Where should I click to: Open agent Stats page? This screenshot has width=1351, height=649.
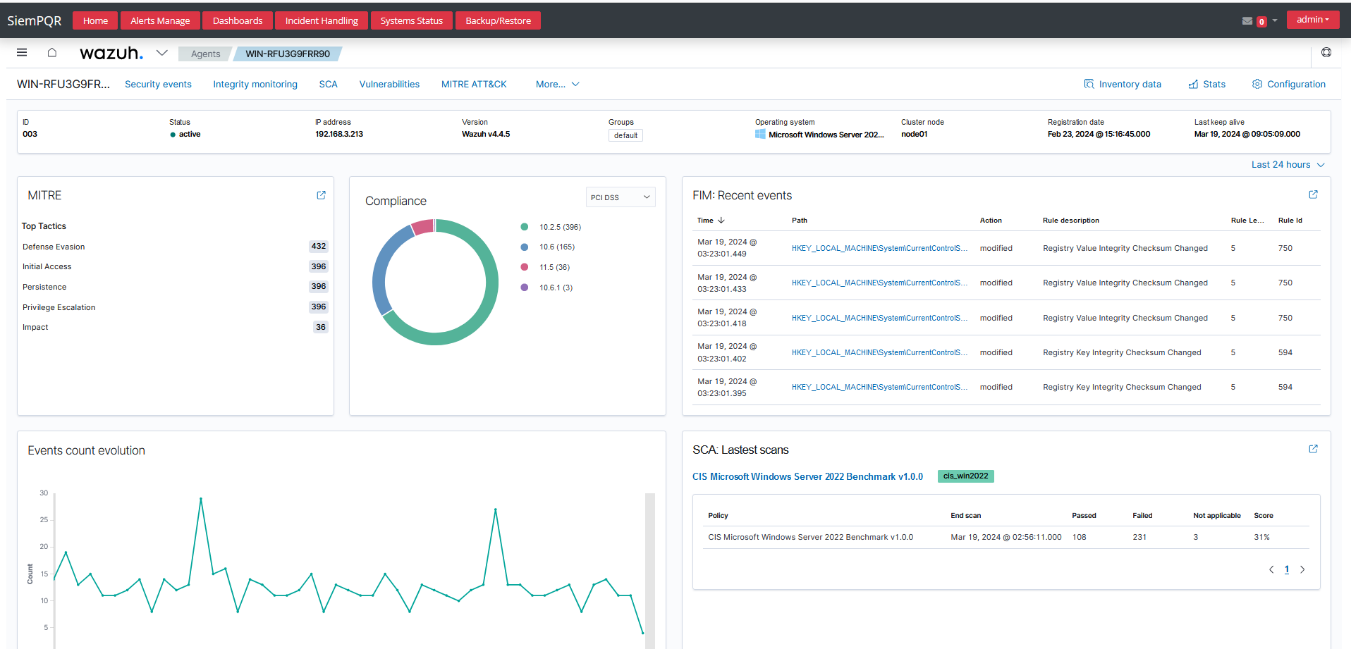click(1207, 84)
